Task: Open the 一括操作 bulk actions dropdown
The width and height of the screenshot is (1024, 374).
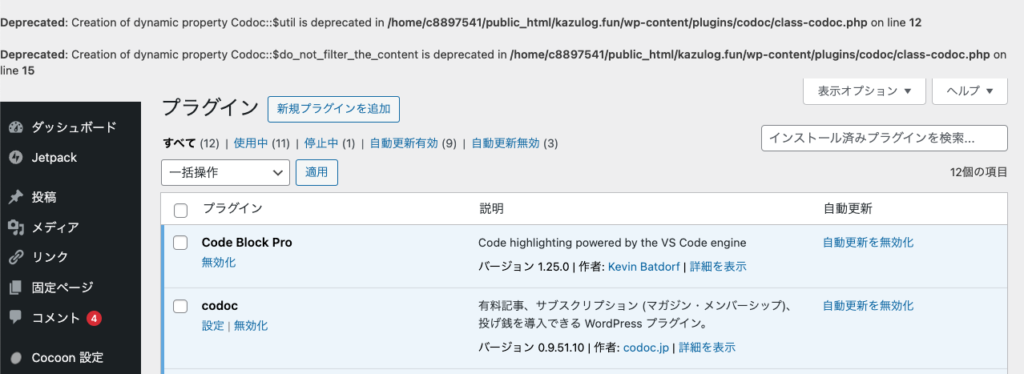Action: click(225, 172)
